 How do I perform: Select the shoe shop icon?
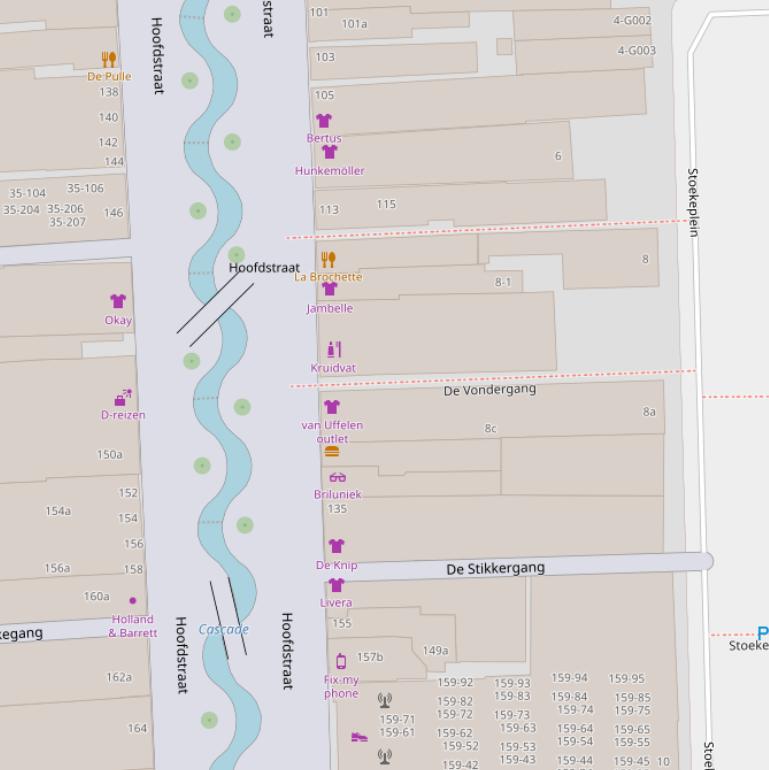(359, 737)
